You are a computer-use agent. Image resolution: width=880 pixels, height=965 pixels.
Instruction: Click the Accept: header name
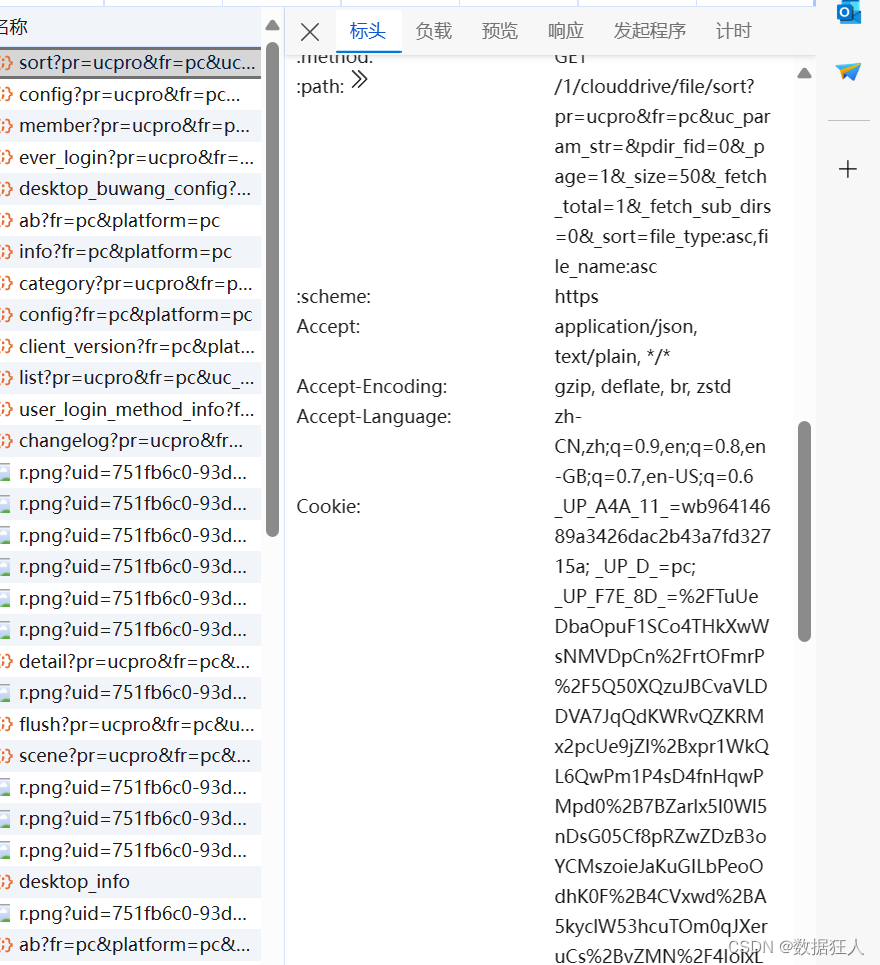(328, 327)
